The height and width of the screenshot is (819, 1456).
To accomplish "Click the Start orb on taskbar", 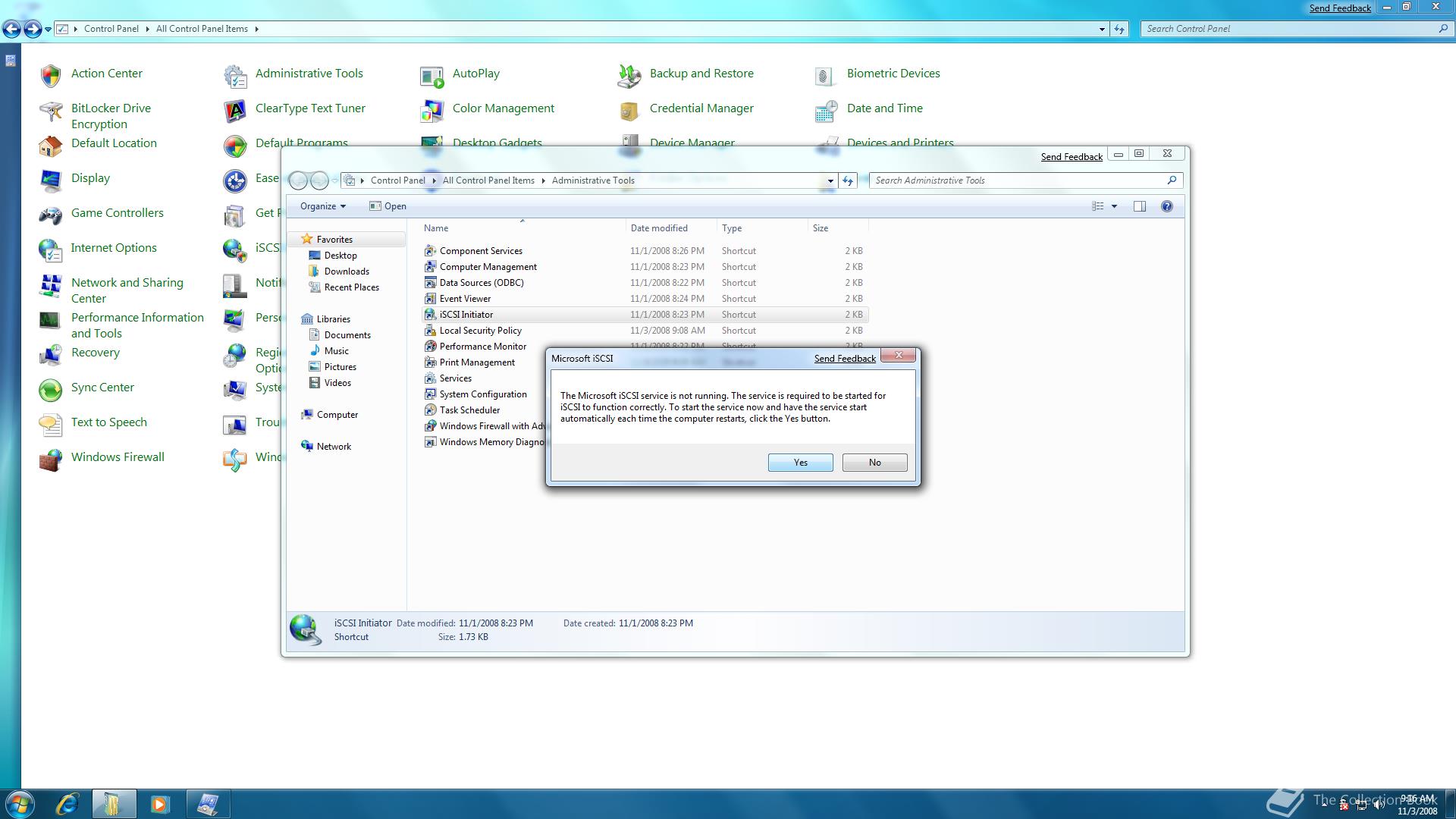I will click(19, 804).
